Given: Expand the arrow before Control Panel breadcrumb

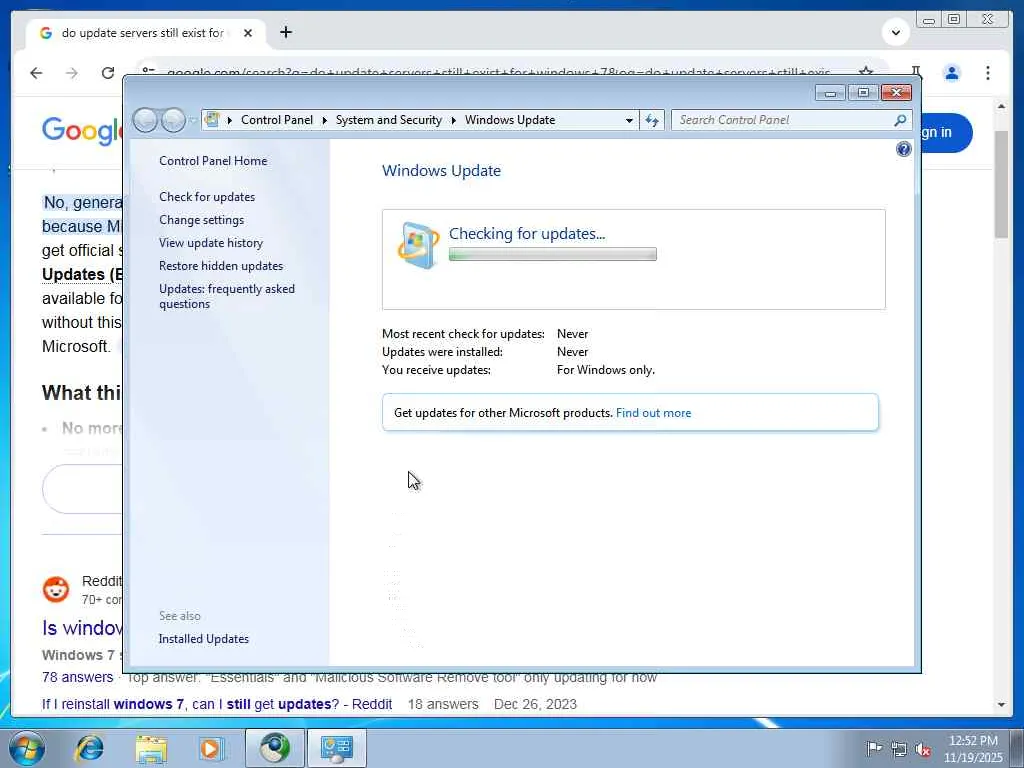Looking at the screenshot, I should pos(229,120).
